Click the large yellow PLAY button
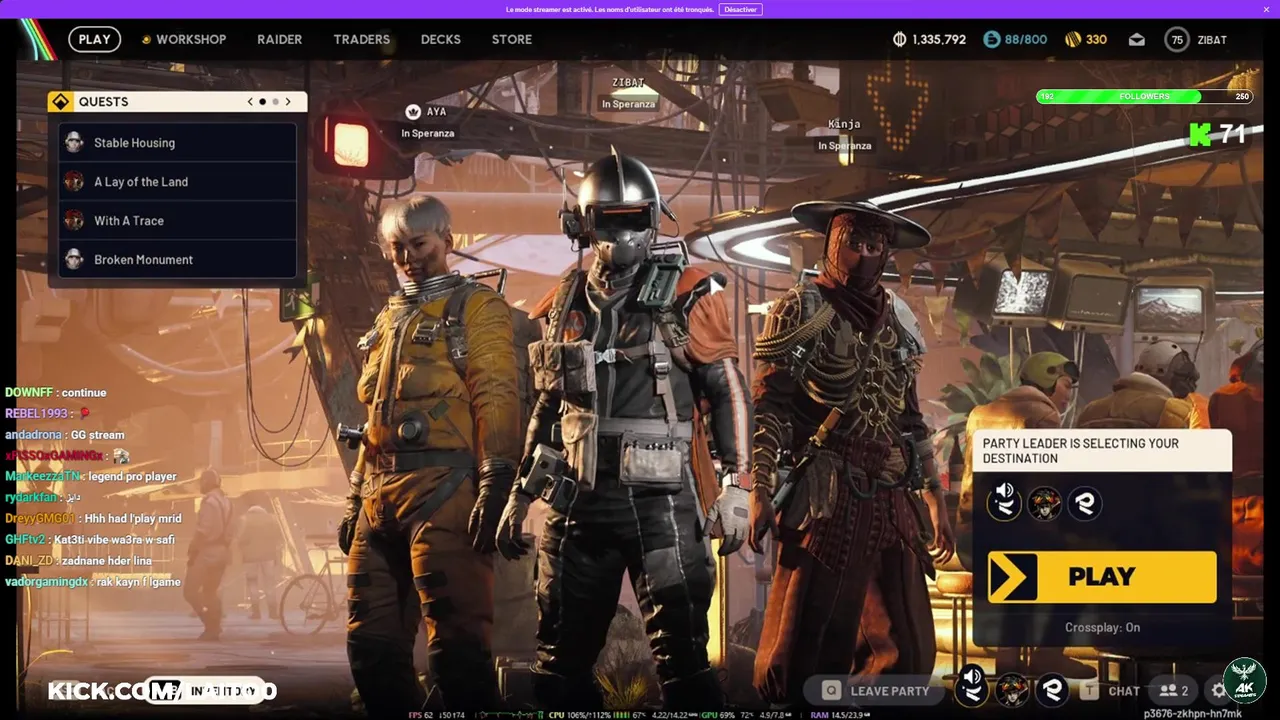 [1102, 577]
